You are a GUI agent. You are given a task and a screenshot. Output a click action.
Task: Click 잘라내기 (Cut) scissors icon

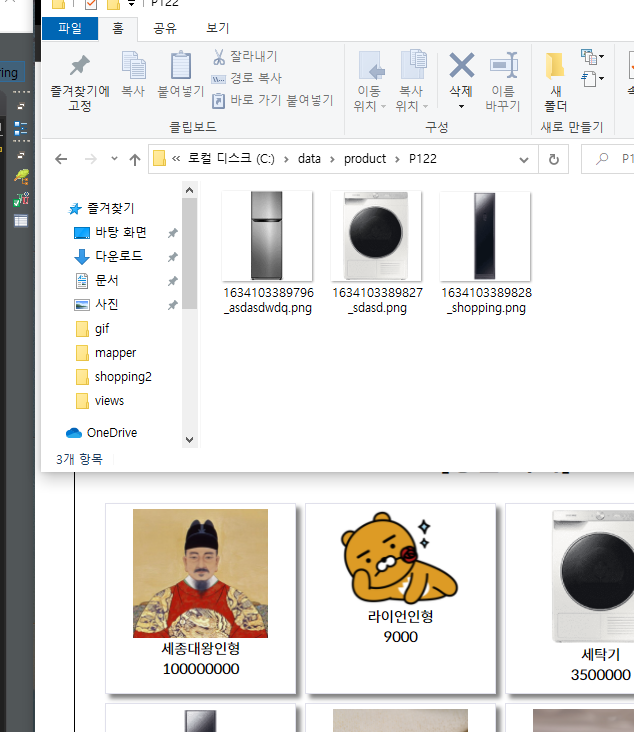[218, 56]
